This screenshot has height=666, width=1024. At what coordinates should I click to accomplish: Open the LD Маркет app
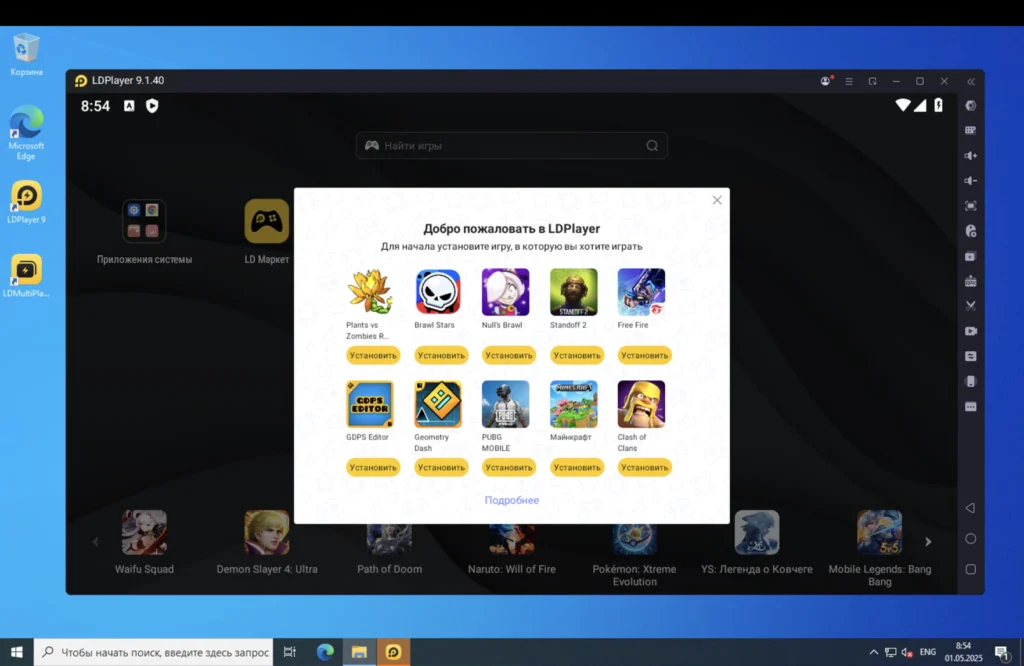[x=266, y=221]
